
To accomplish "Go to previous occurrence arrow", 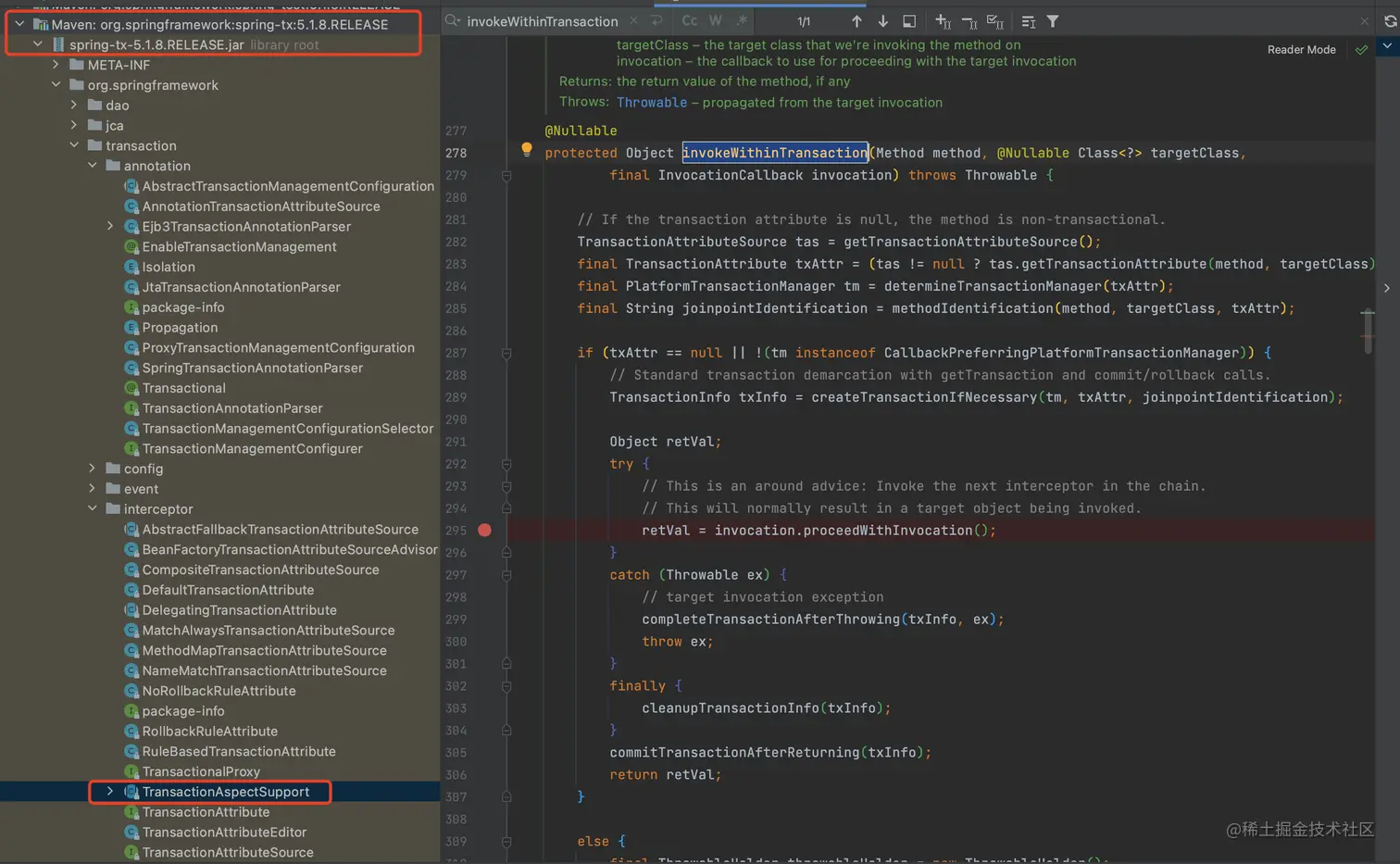I will 856,21.
